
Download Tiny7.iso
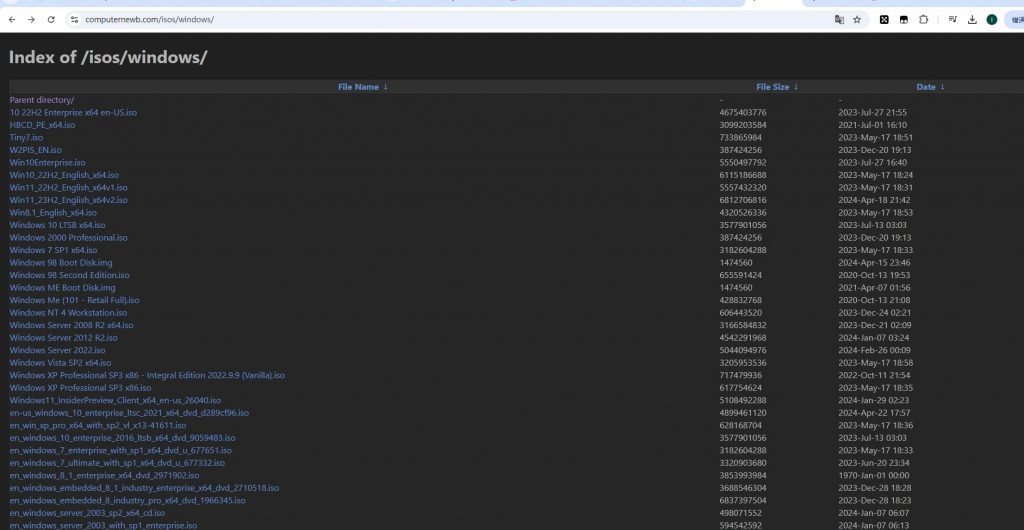26,138
